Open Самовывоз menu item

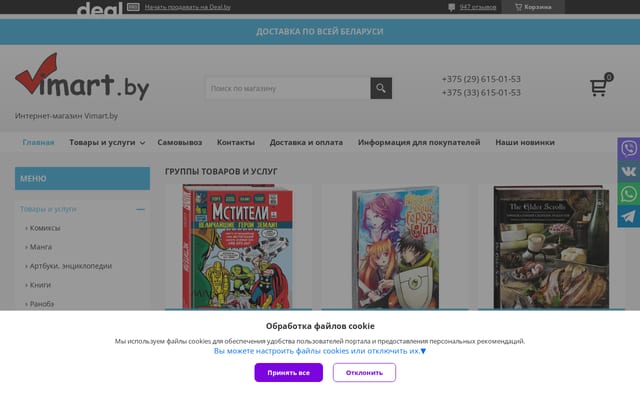(180, 142)
